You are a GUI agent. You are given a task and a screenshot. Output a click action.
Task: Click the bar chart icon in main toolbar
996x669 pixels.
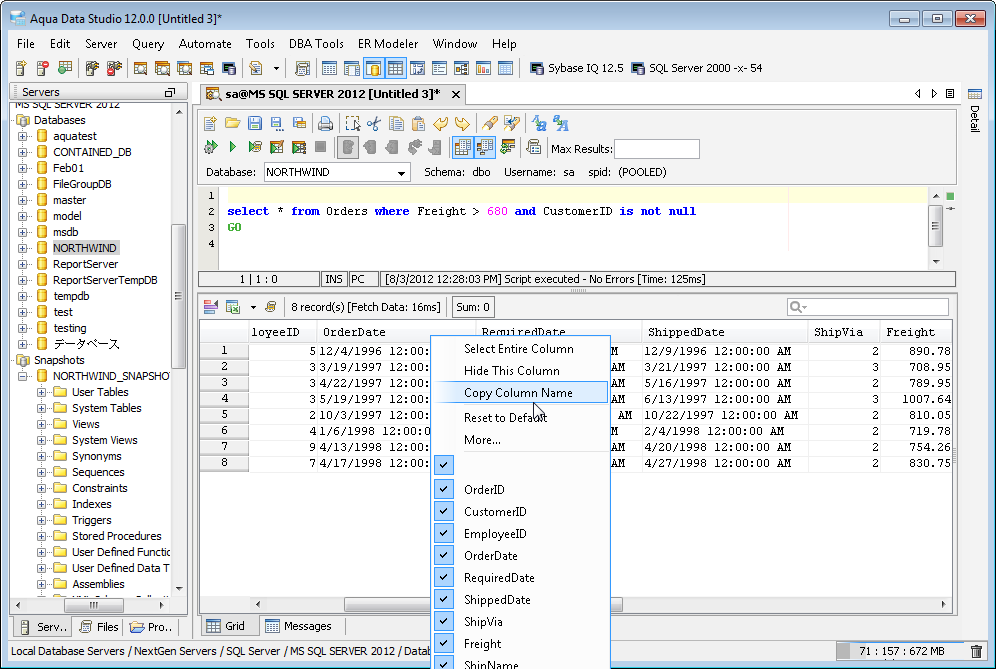click(483, 68)
